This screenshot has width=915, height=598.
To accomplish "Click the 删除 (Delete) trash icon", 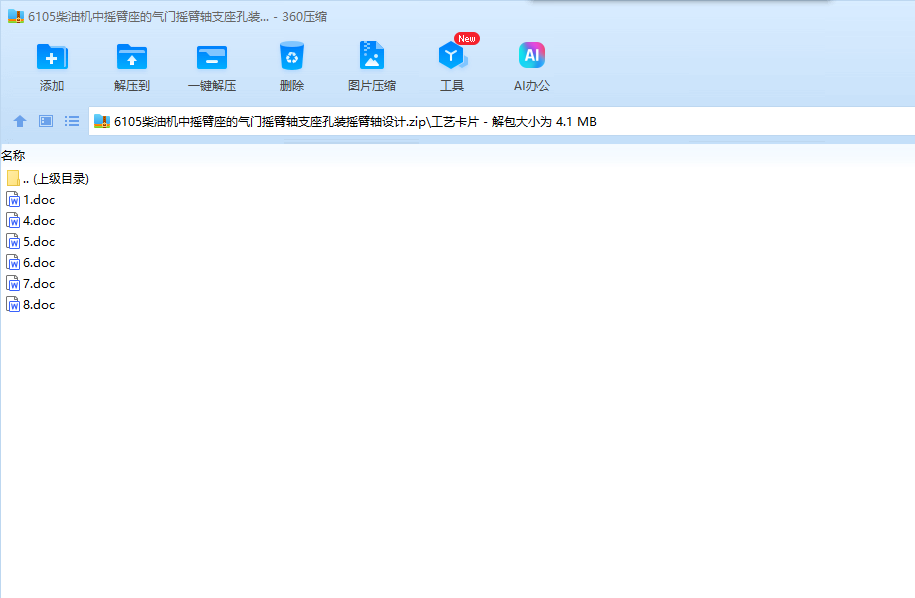I will coord(292,56).
